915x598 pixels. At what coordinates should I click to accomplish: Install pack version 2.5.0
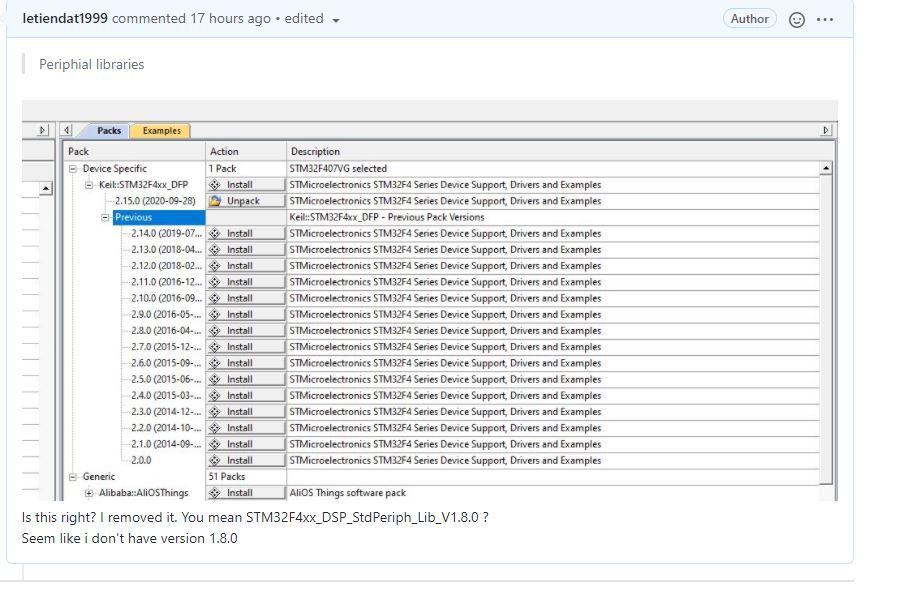click(246, 379)
